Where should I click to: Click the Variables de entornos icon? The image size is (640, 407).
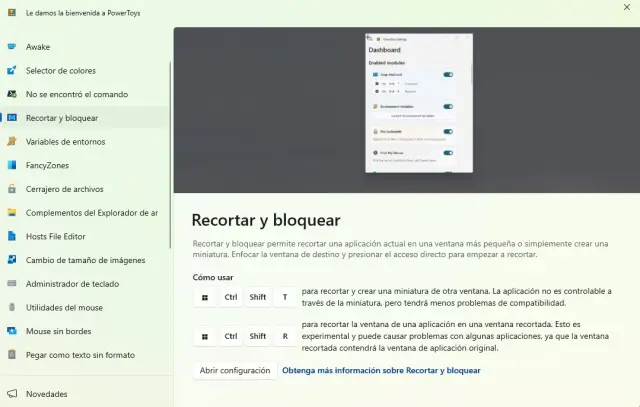coord(12,142)
